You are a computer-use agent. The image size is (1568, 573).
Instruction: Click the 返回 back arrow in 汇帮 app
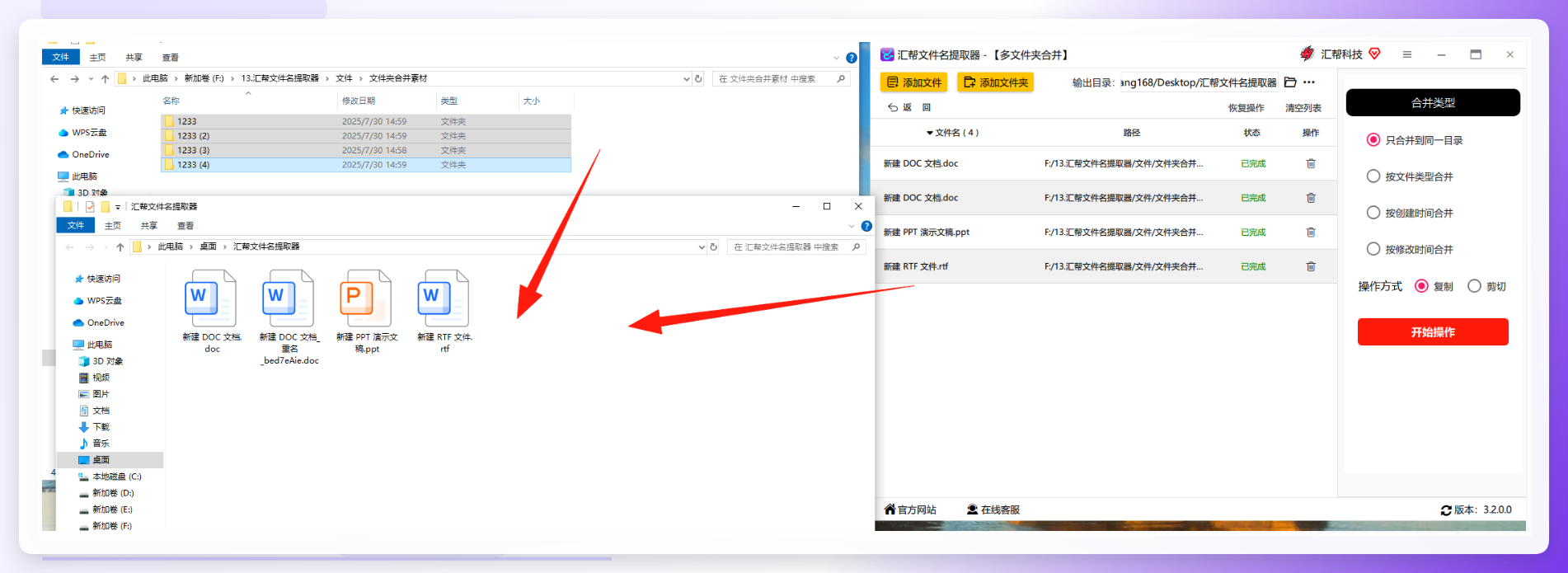point(893,107)
